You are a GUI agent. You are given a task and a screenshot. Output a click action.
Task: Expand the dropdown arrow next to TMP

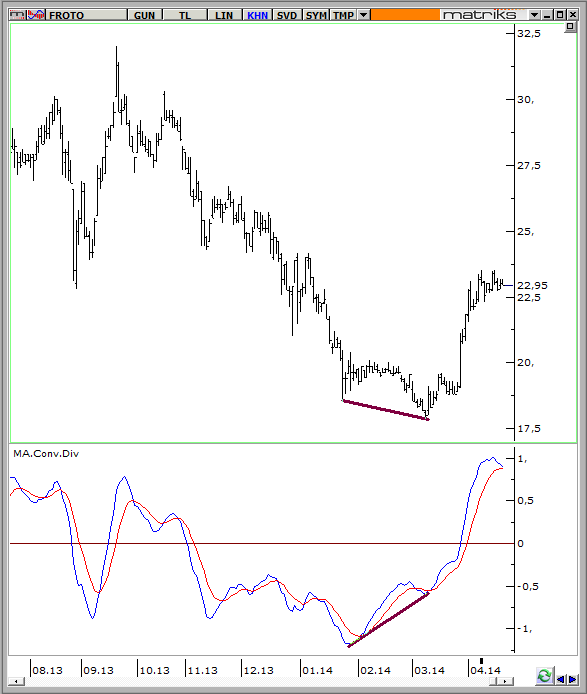(363, 15)
